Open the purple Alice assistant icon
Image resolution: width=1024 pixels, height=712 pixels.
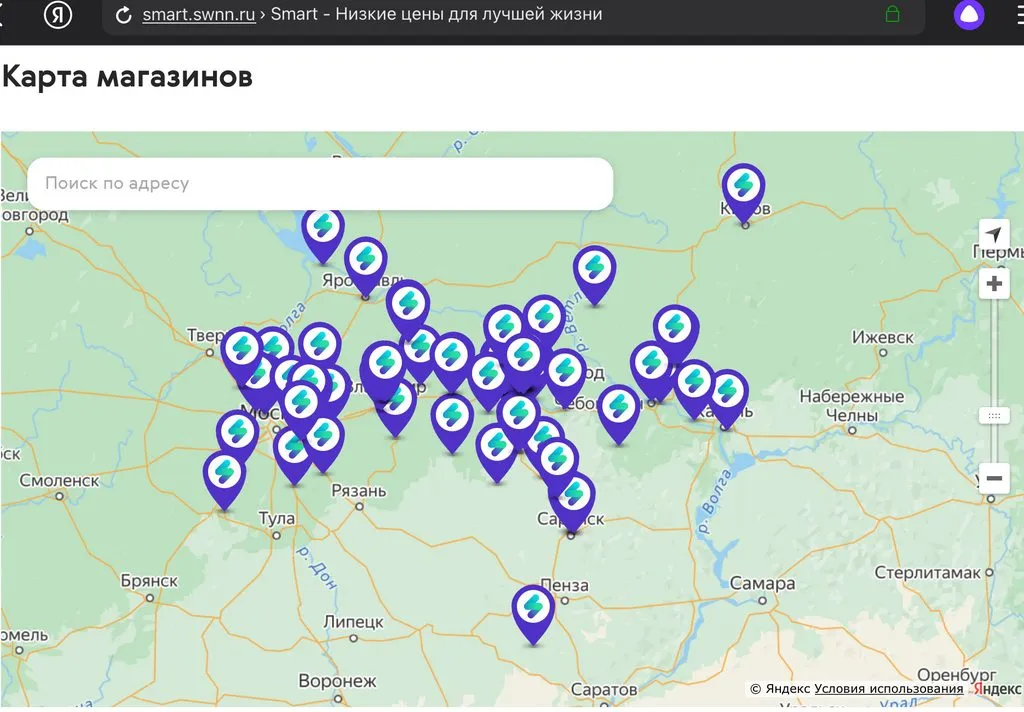[968, 15]
